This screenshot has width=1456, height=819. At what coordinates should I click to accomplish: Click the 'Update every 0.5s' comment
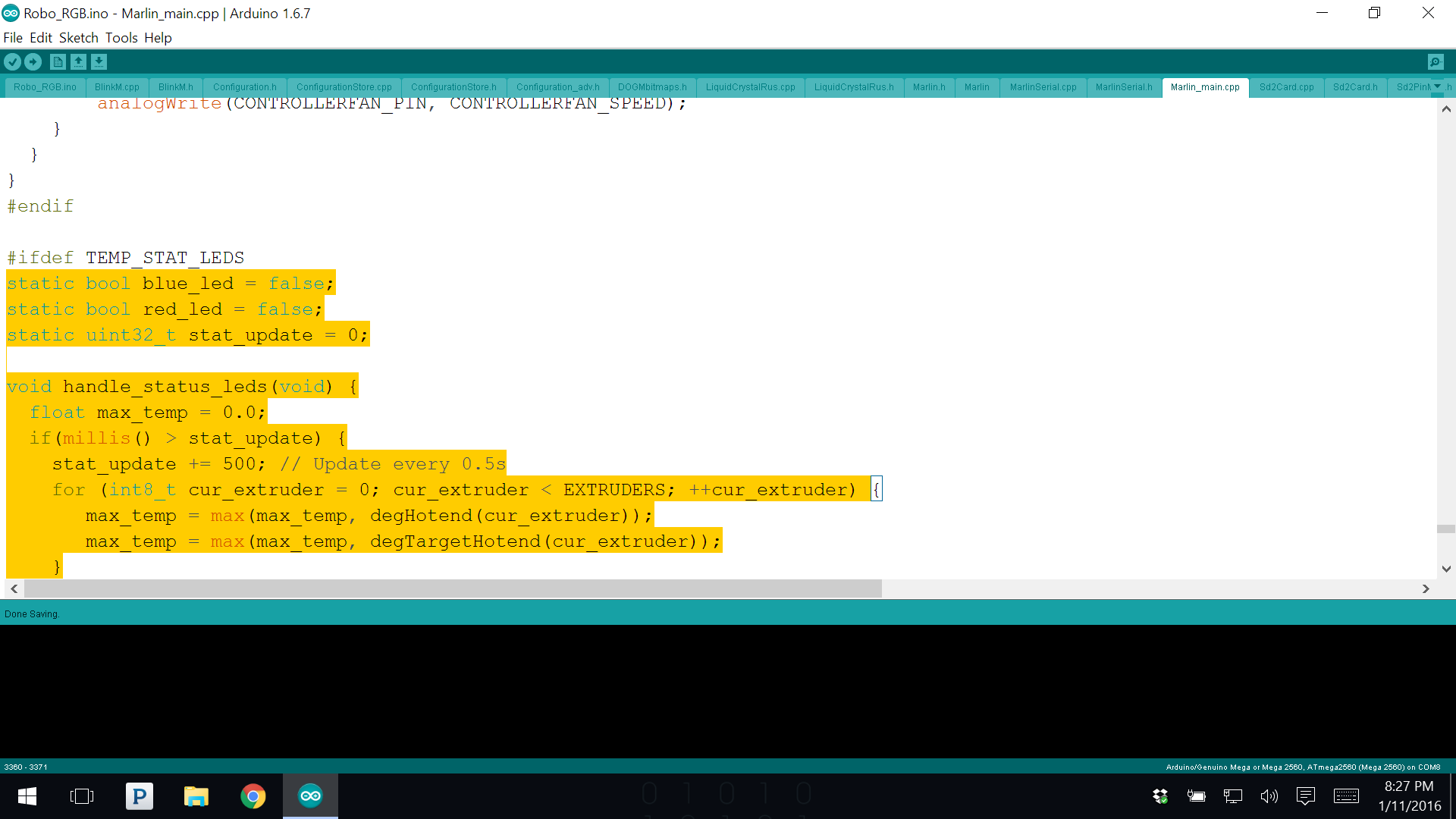[394, 464]
